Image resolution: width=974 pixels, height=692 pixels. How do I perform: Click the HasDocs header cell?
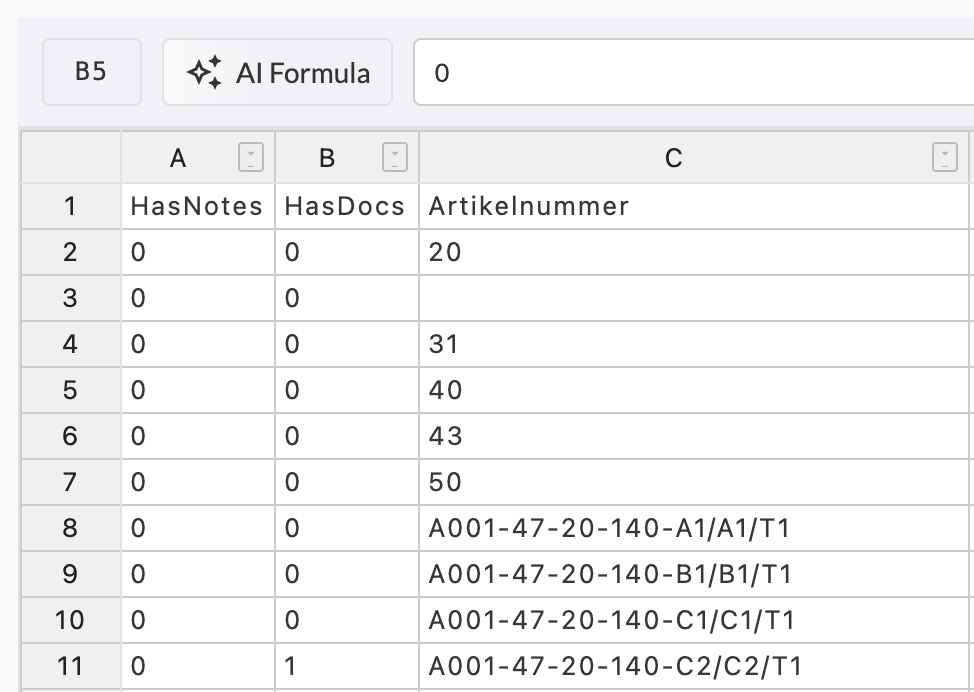coord(347,206)
